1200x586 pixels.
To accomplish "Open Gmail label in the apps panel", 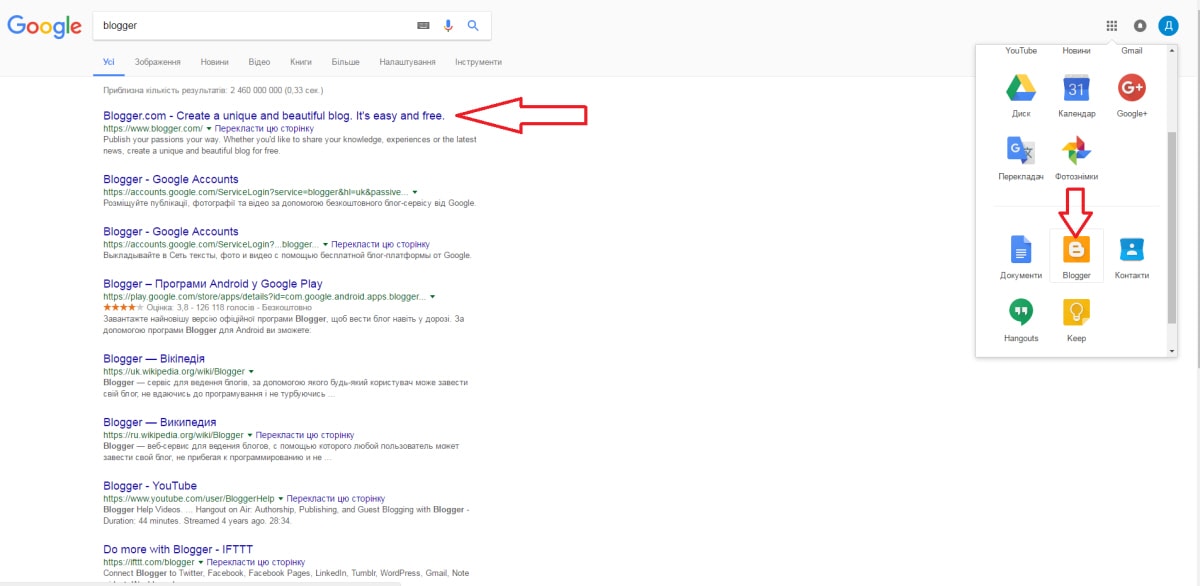I will (x=1132, y=50).
